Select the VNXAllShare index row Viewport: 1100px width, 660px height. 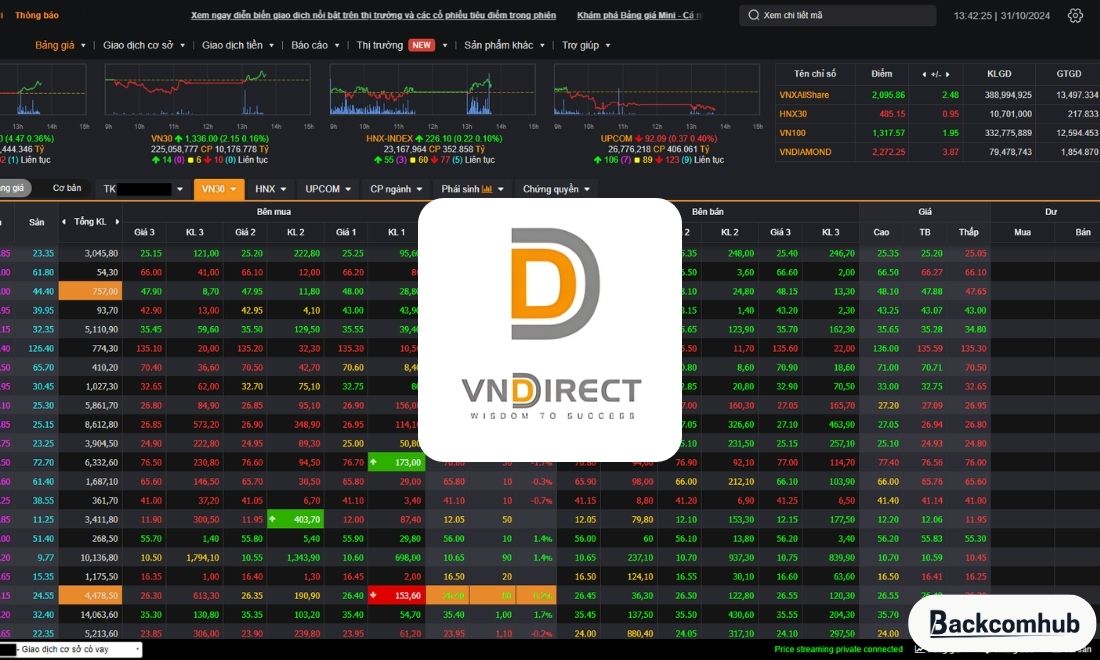pyautogui.click(x=937, y=95)
